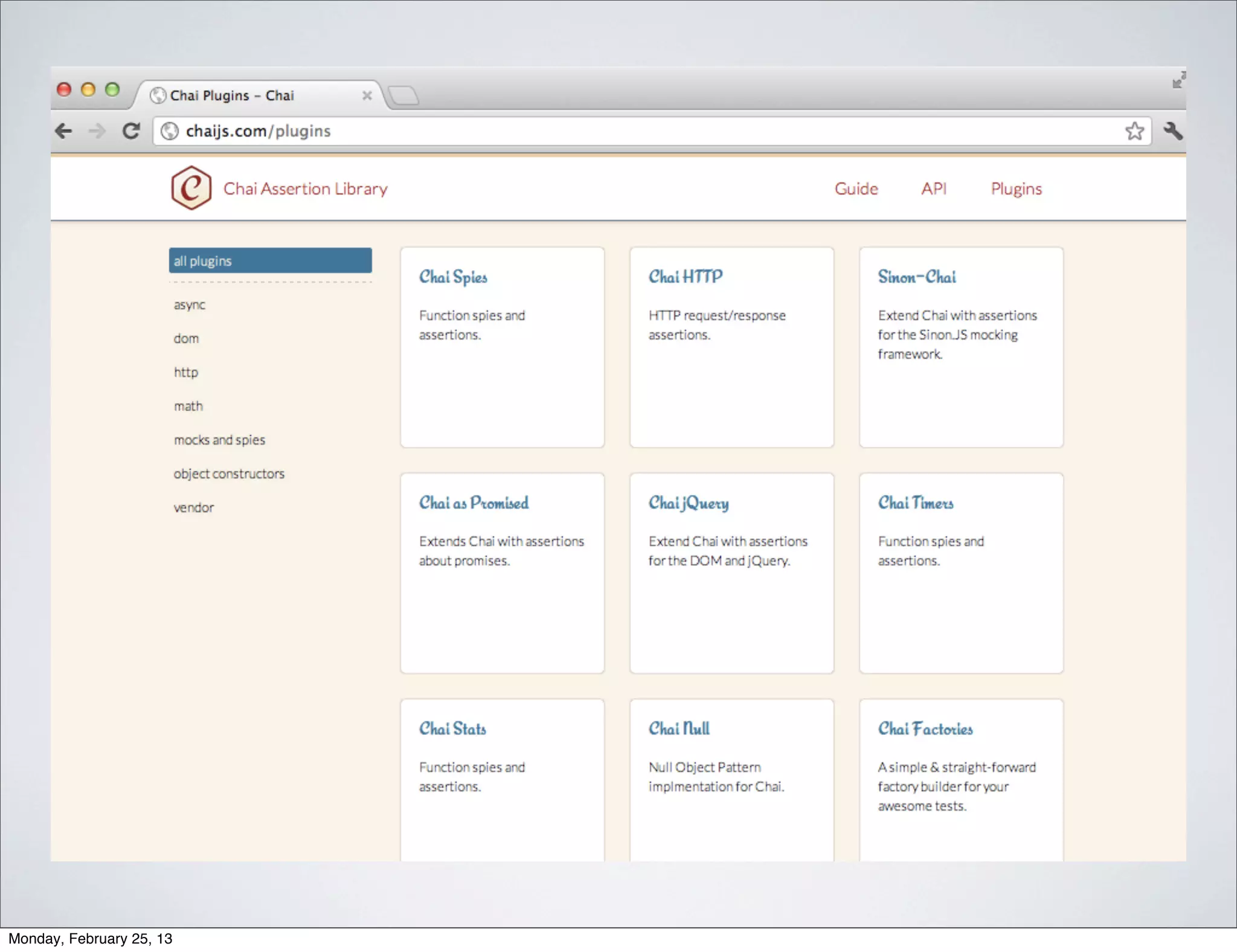Bookmark page with the star icon

pyautogui.click(x=1134, y=130)
